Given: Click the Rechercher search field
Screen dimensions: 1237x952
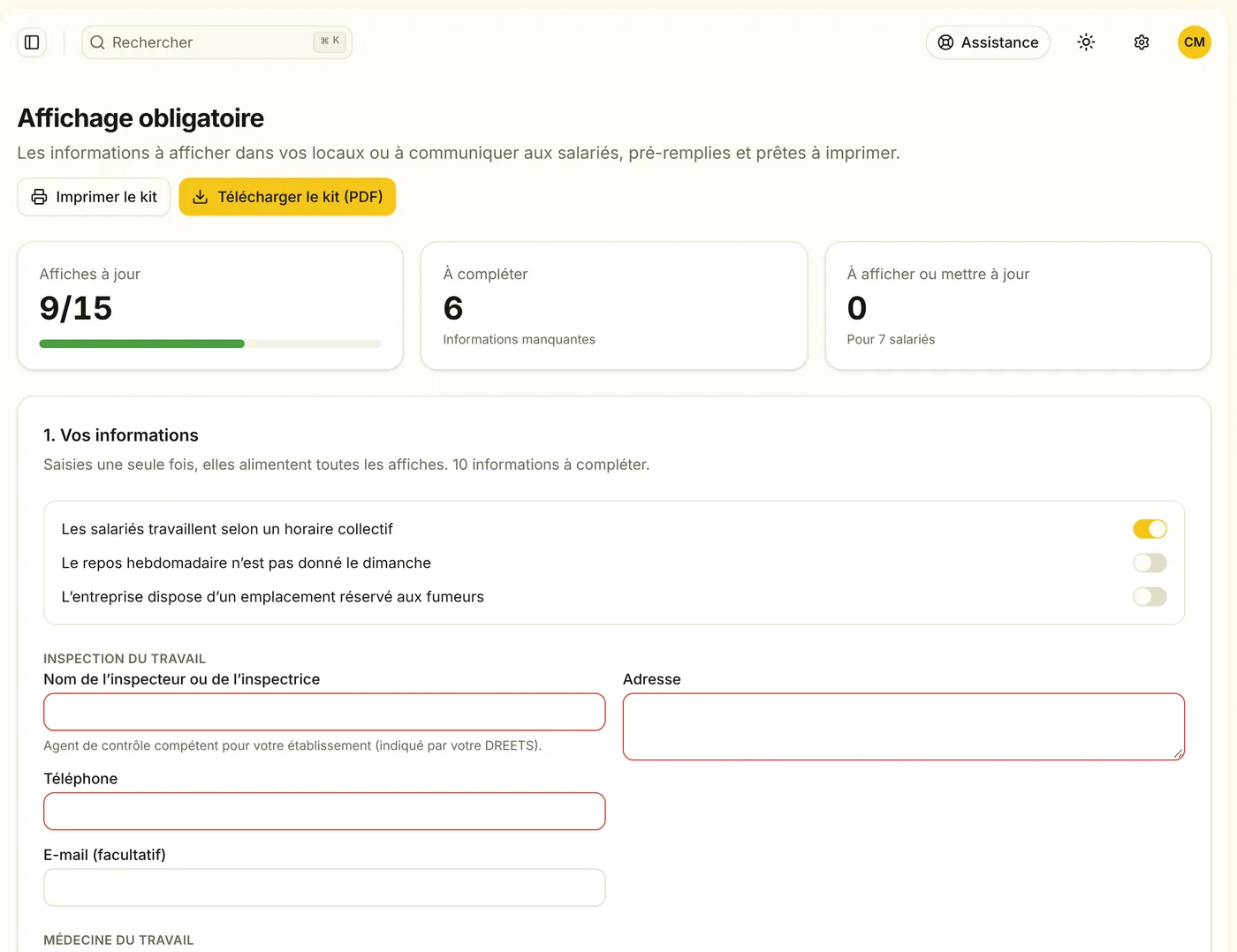Looking at the screenshot, I should [x=216, y=42].
